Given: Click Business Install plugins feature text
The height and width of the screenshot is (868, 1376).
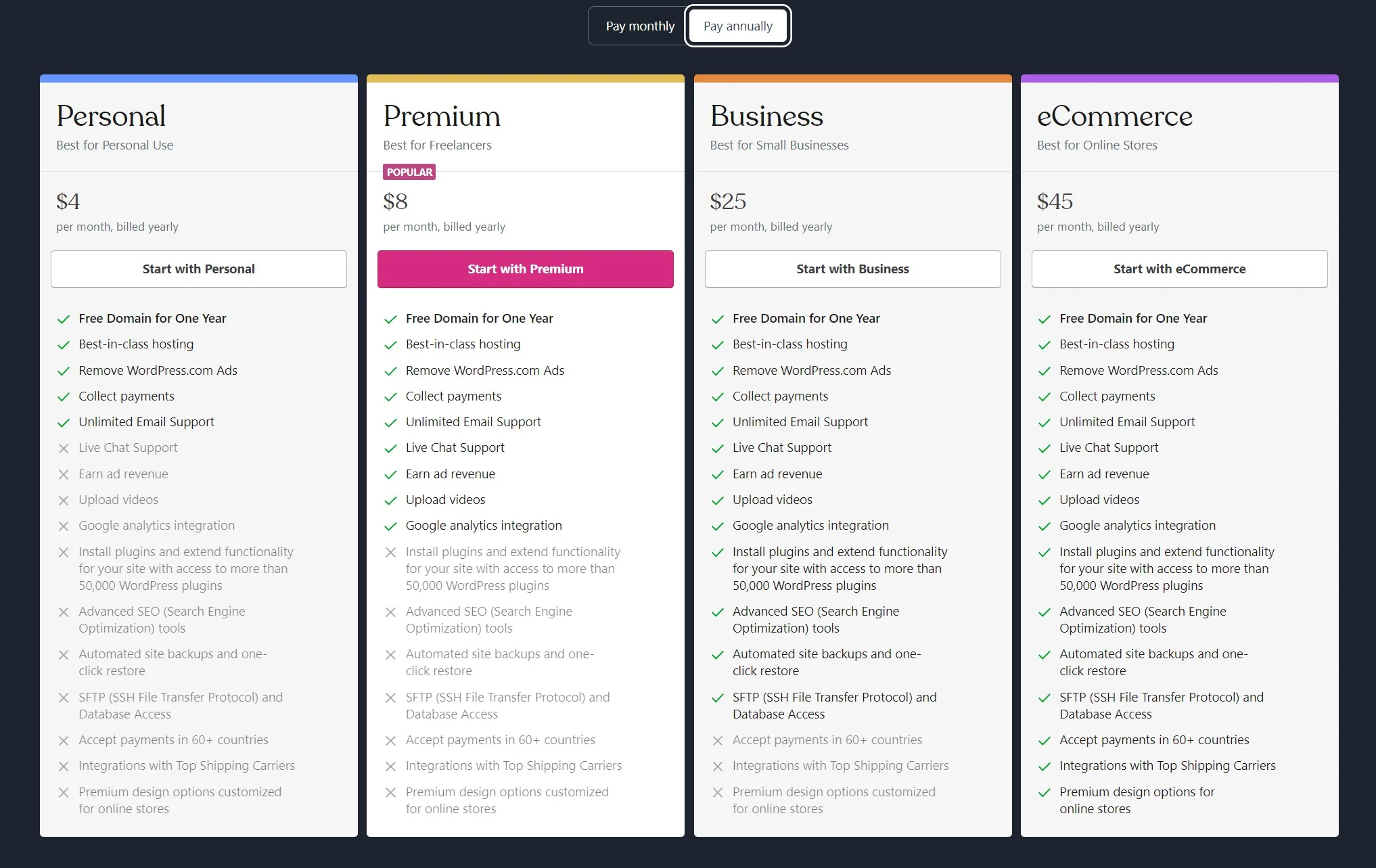Looking at the screenshot, I should pyautogui.click(x=840, y=568).
